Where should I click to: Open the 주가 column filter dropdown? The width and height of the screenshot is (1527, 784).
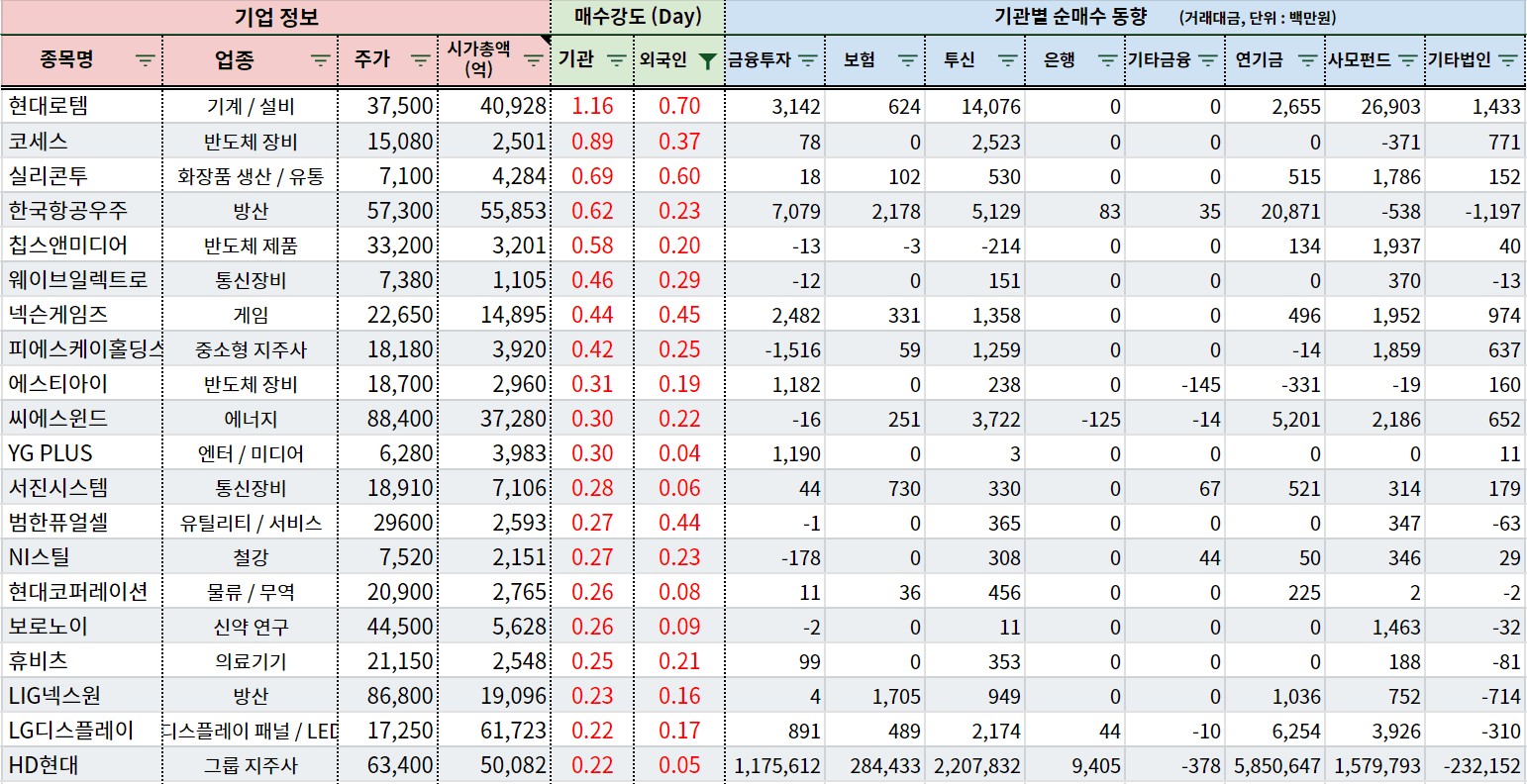[x=420, y=60]
